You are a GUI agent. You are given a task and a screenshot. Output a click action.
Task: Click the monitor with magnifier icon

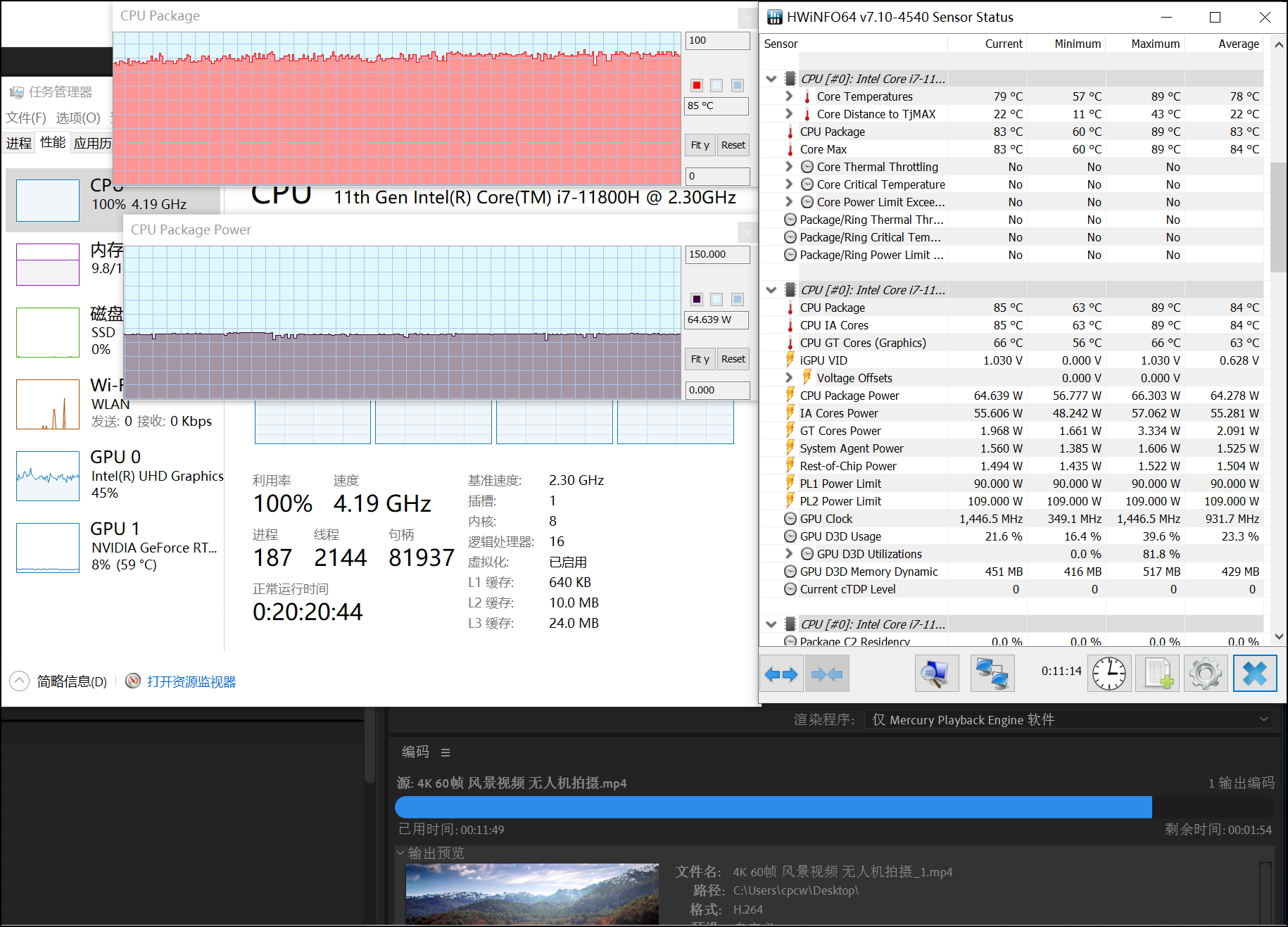pos(936,674)
